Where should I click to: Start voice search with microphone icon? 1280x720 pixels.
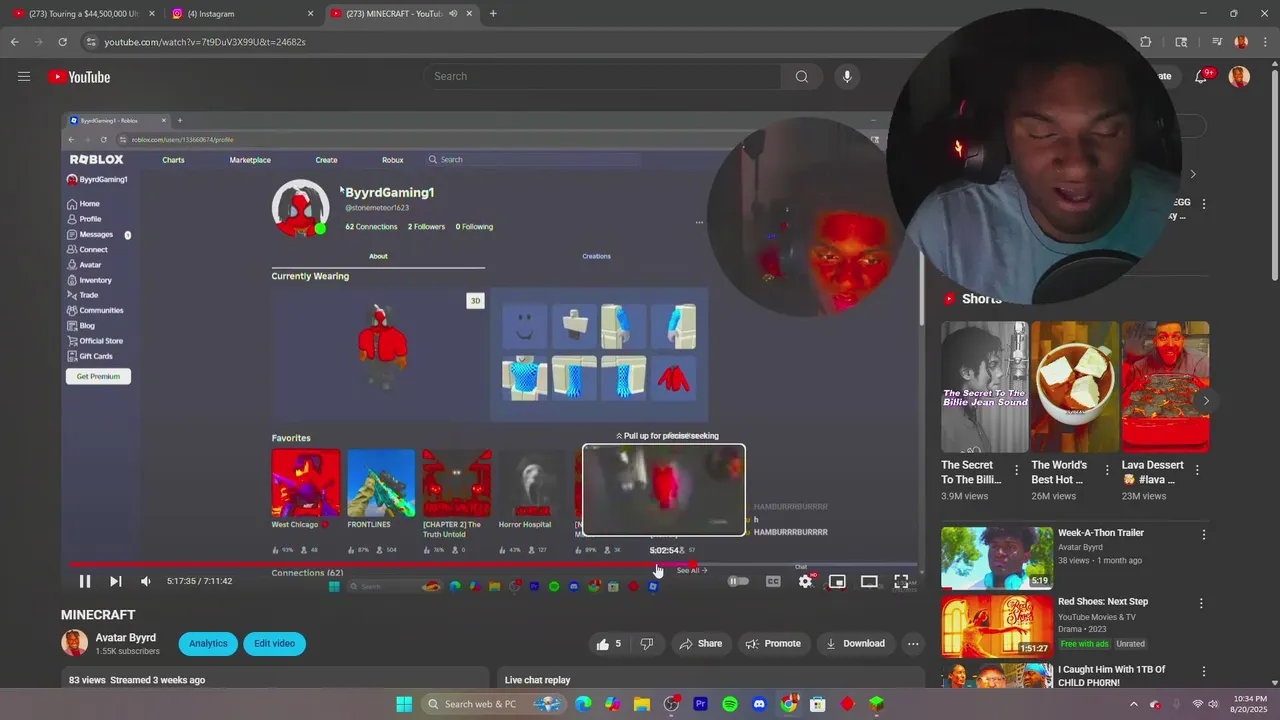[847, 77]
